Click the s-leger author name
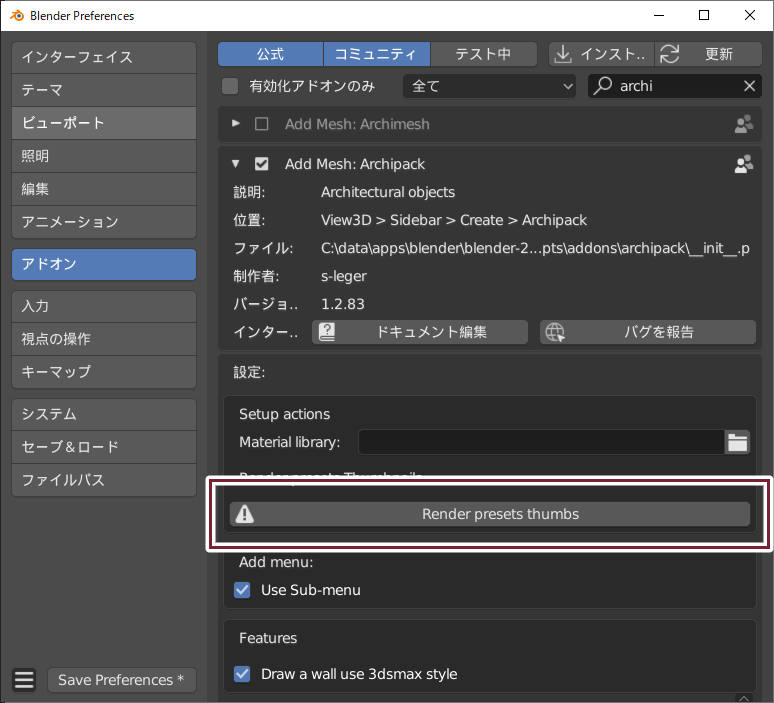Screen dimensions: 774x703 tap(344, 276)
